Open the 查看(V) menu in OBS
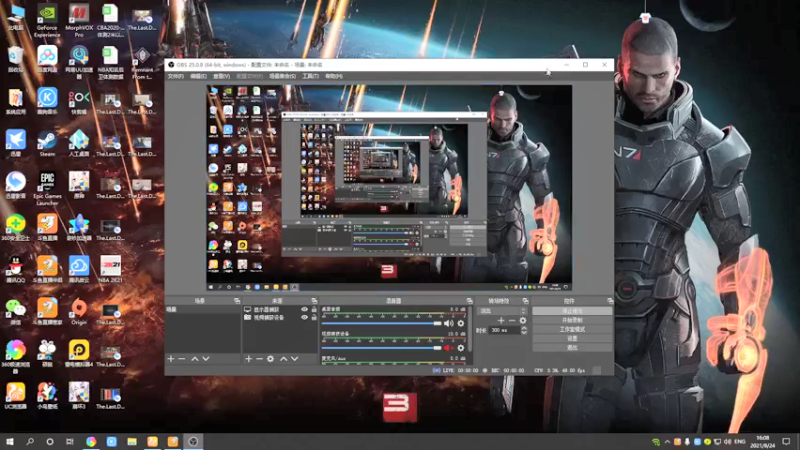Image resolution: width=800 pixels, height=450 pixels. click(x=221, y=77)
